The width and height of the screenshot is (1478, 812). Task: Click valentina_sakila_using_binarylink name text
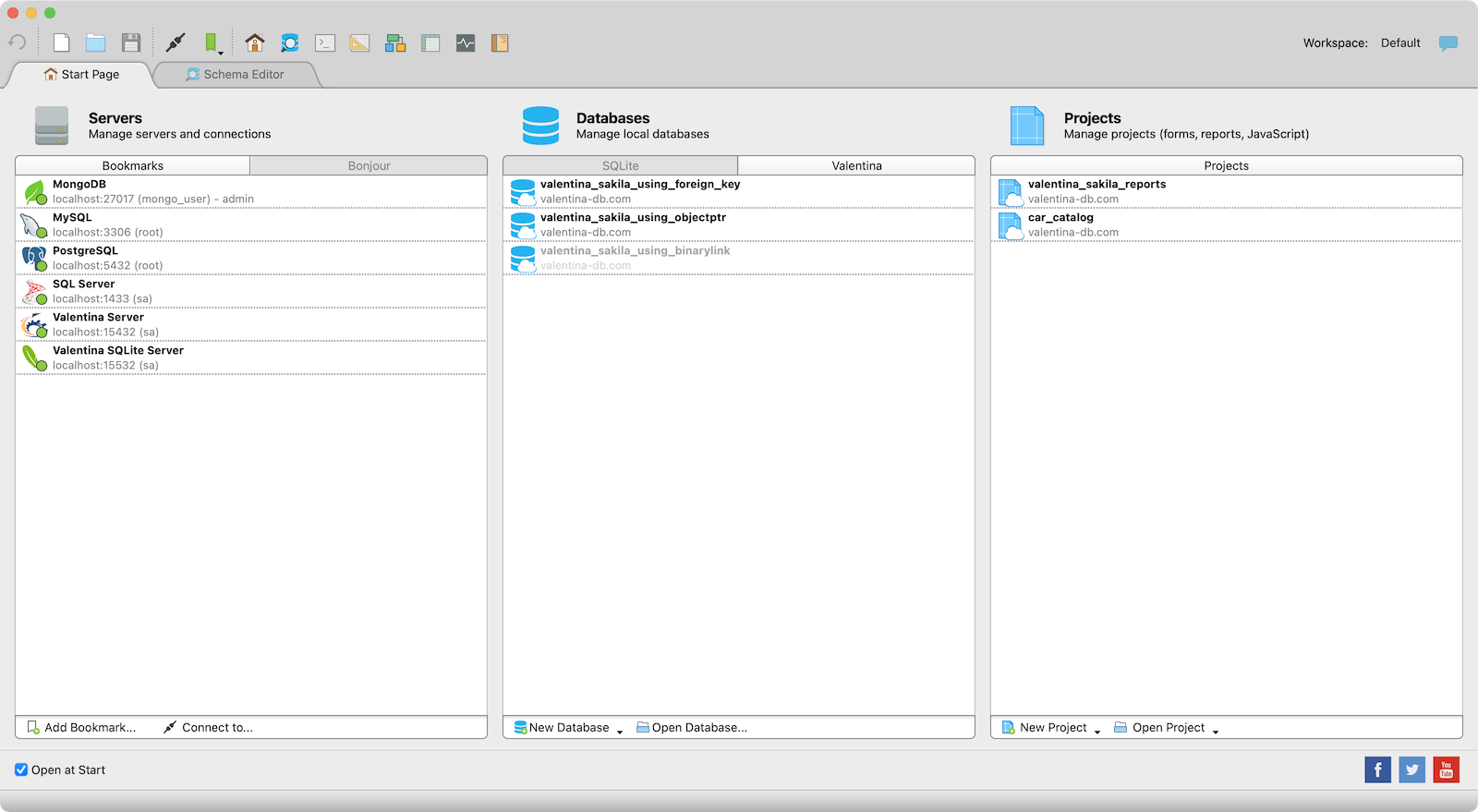click(x=636, y=251)
